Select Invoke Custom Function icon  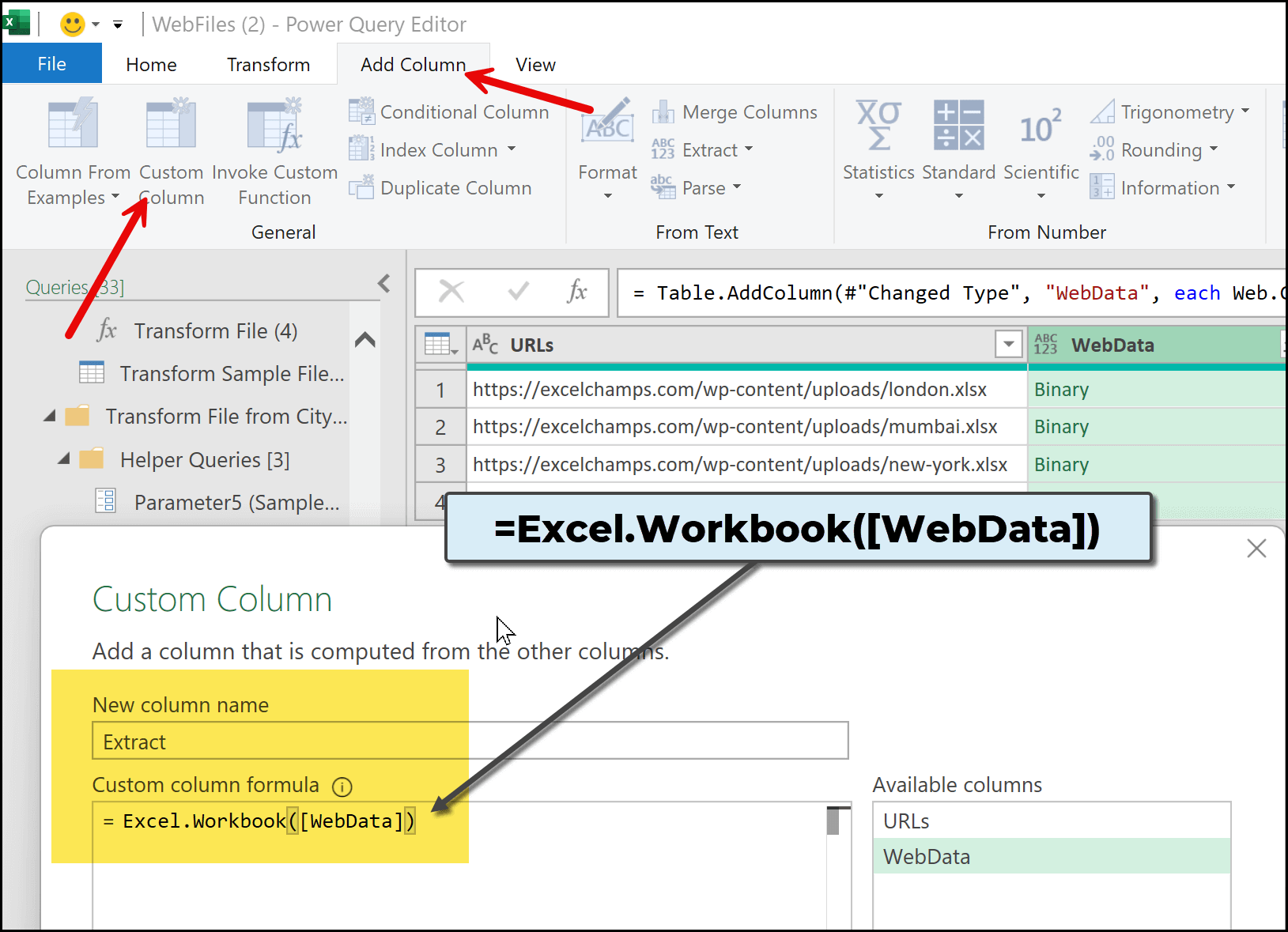click(x=274, y=125)
